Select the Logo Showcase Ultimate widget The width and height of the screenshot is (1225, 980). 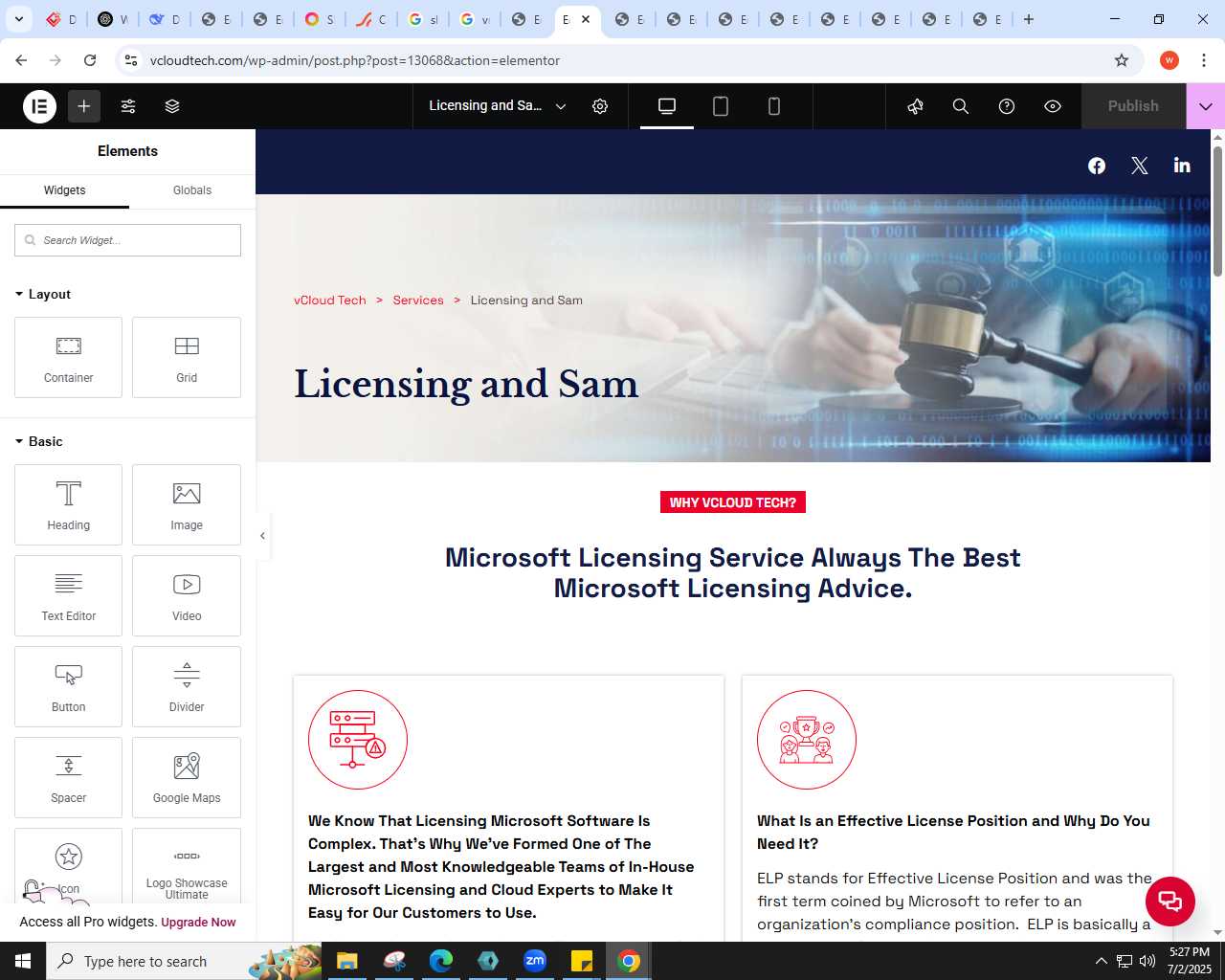(x=187, y=866)
